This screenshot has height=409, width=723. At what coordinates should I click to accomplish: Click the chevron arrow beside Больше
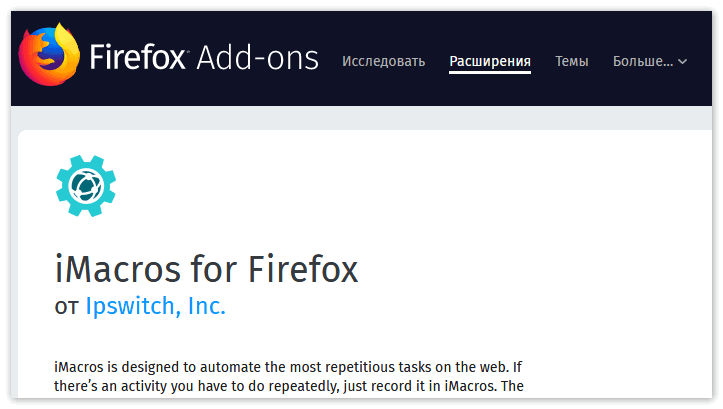683,62
